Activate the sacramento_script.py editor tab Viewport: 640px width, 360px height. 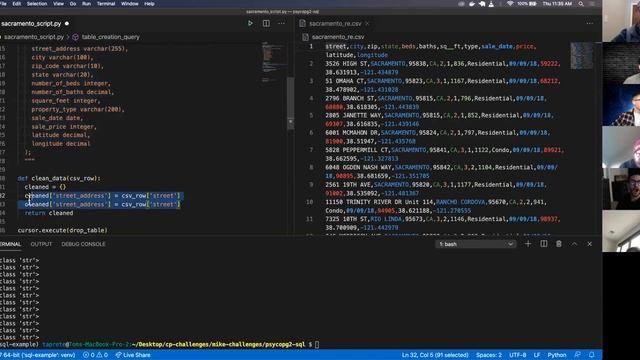tap(31, 24)
